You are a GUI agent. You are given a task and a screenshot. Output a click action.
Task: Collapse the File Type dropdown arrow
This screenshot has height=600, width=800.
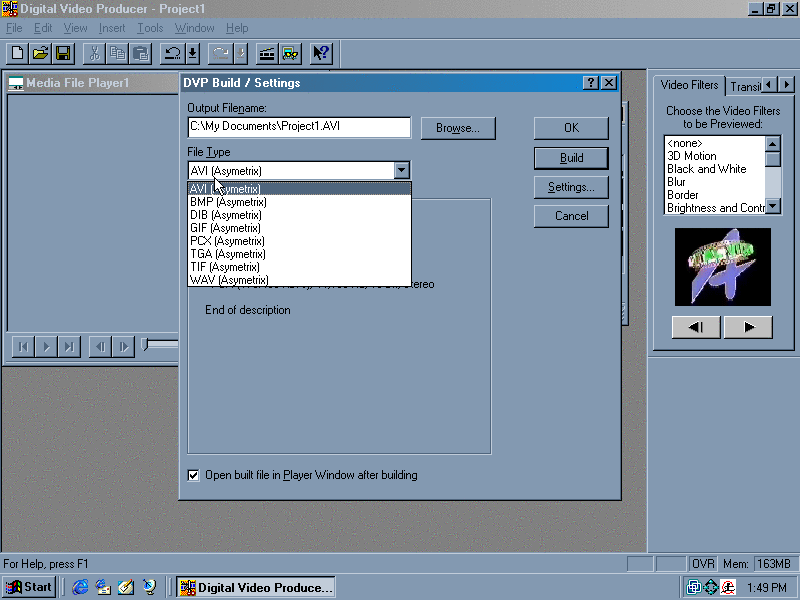(x=402, y=170)
